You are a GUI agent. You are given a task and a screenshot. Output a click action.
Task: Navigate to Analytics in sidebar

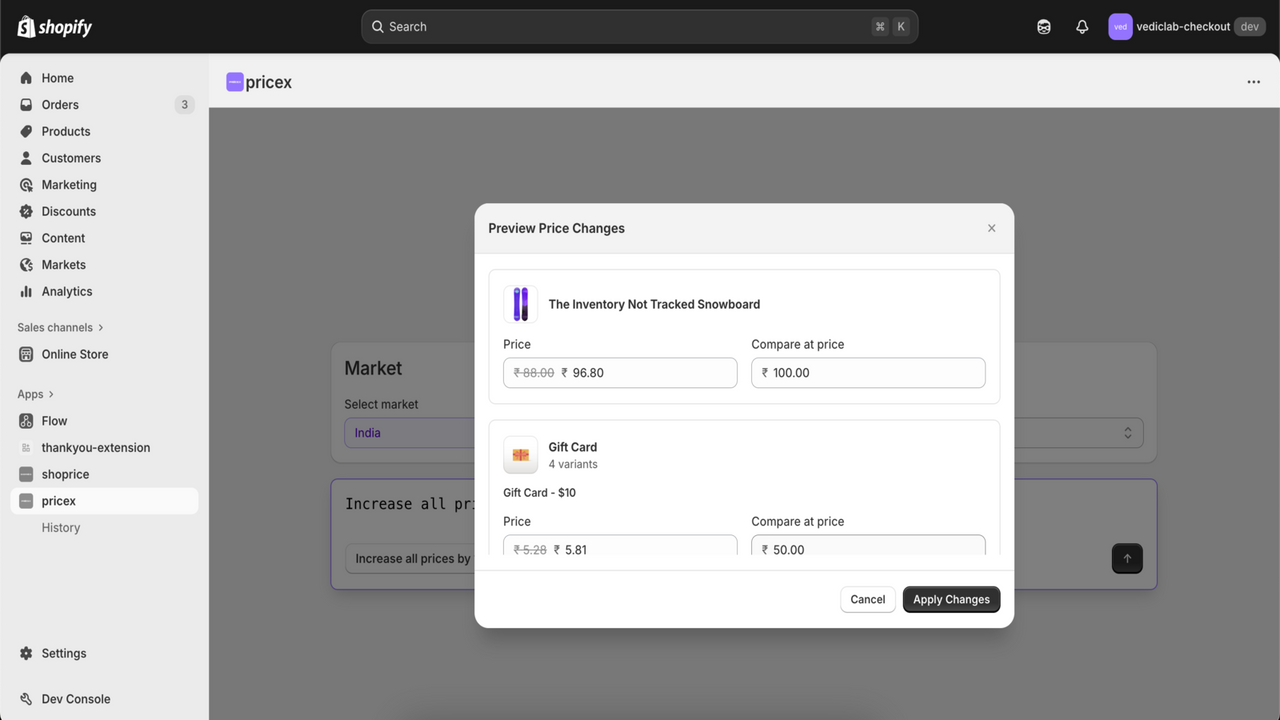click(104, 292)
